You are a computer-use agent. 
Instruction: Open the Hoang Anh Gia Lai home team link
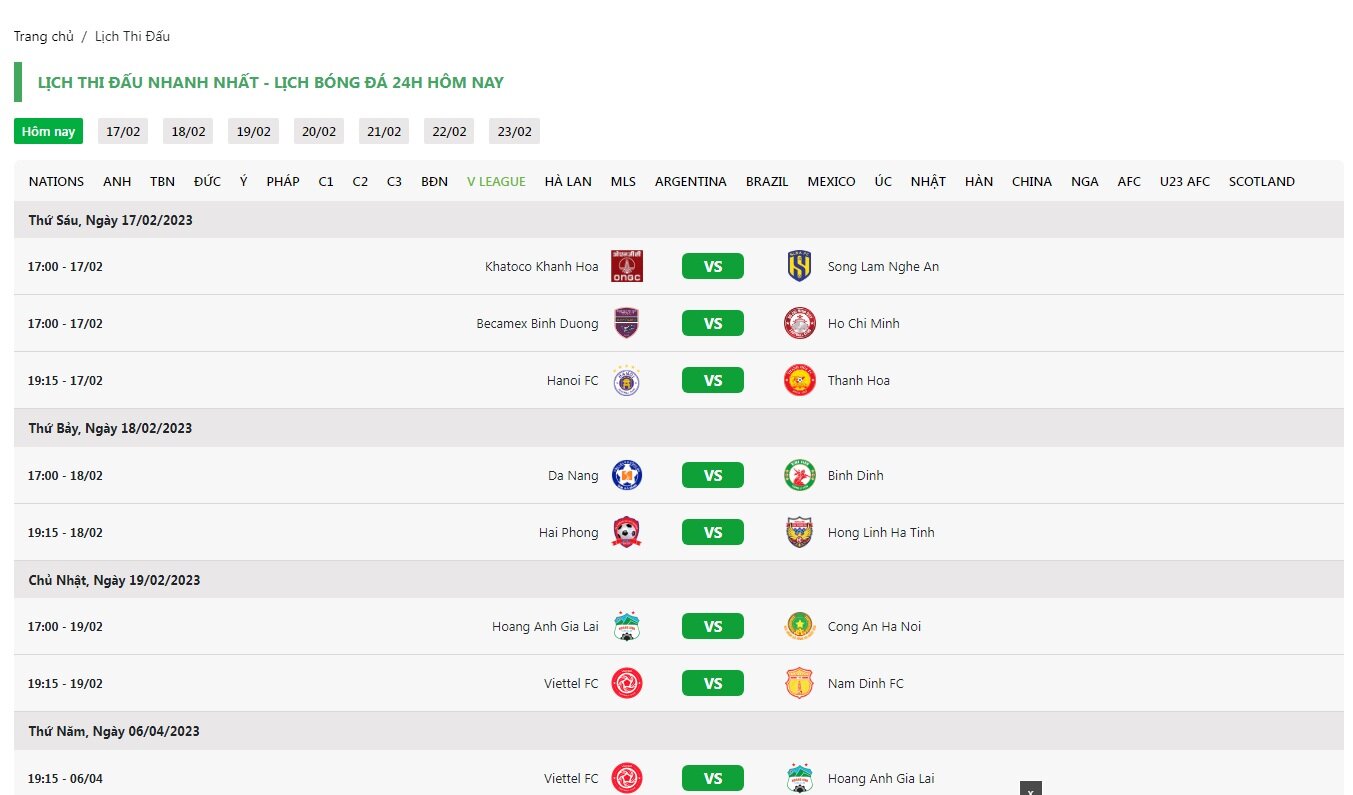tap(545, 627)
